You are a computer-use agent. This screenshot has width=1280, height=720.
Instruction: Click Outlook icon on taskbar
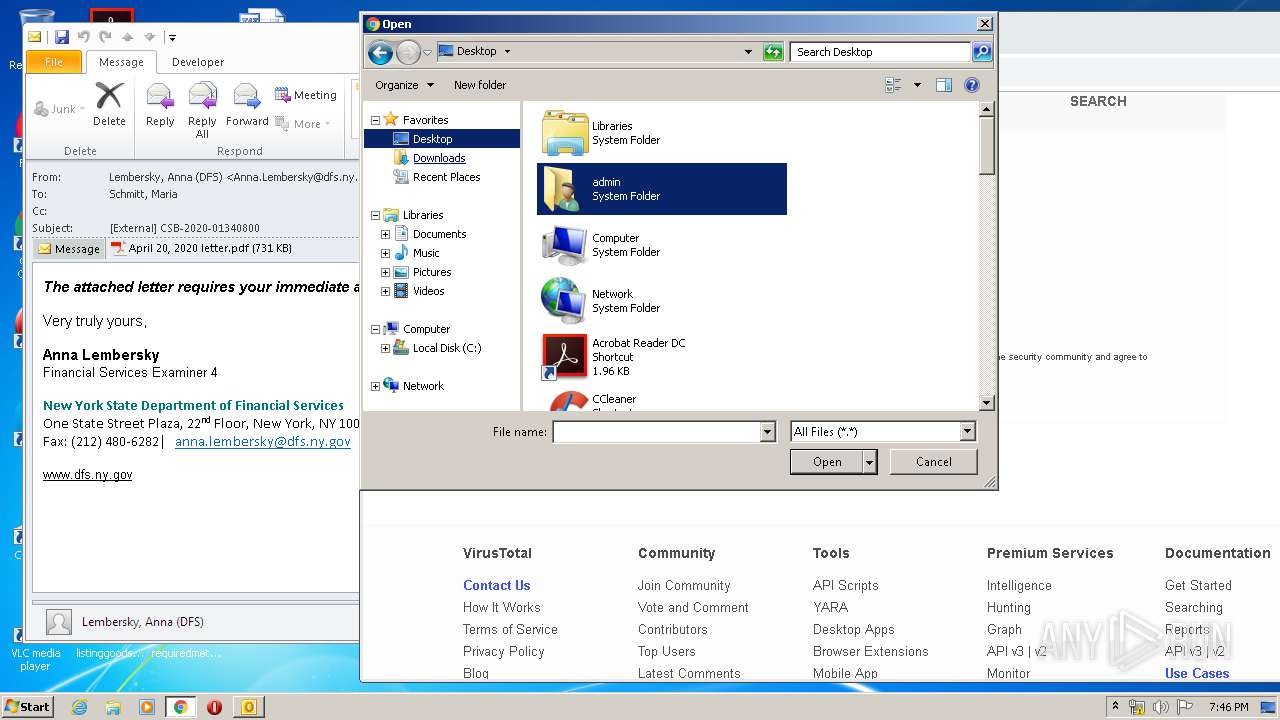tap(248, 707)
